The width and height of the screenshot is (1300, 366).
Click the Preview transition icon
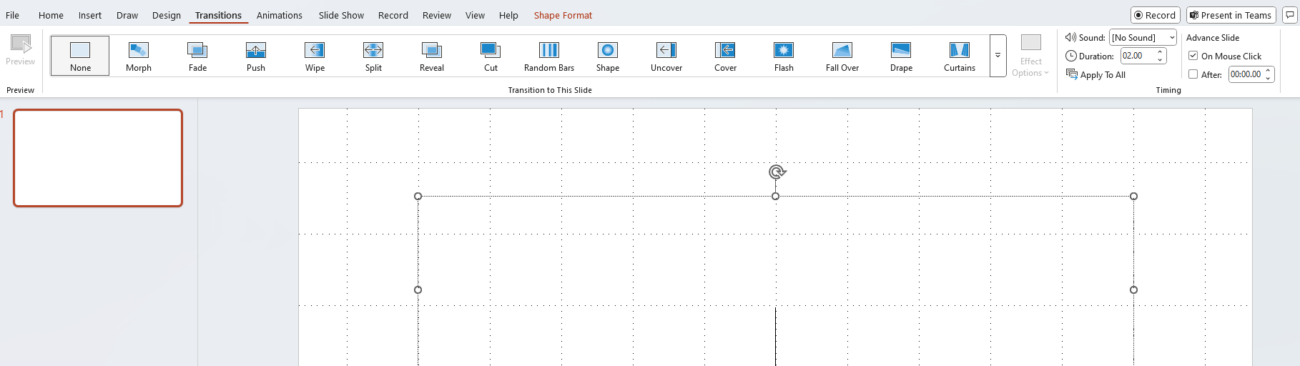pyautogui.click(x=20, y=50)
